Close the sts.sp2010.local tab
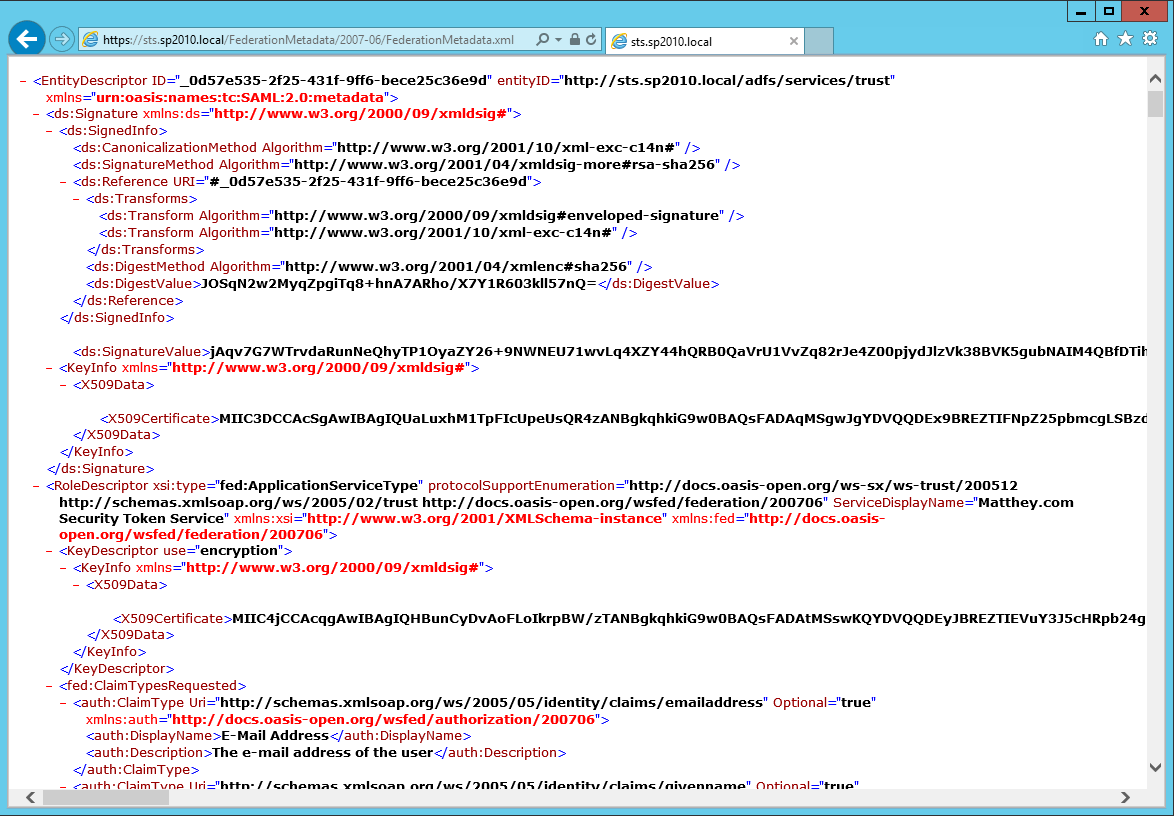The height and width of the screenshot is (816, 1174). (x=794, y=41)
